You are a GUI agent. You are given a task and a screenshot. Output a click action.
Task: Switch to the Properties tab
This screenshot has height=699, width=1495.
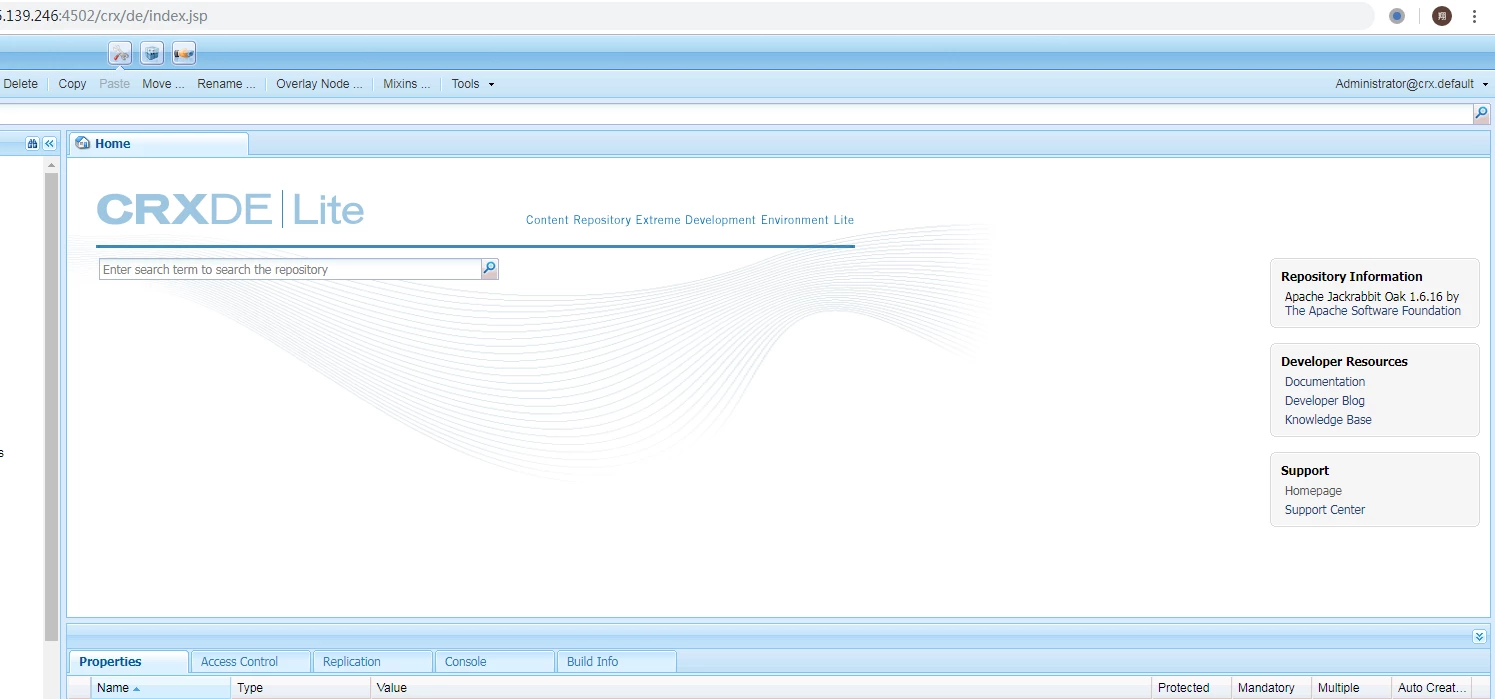128,662
